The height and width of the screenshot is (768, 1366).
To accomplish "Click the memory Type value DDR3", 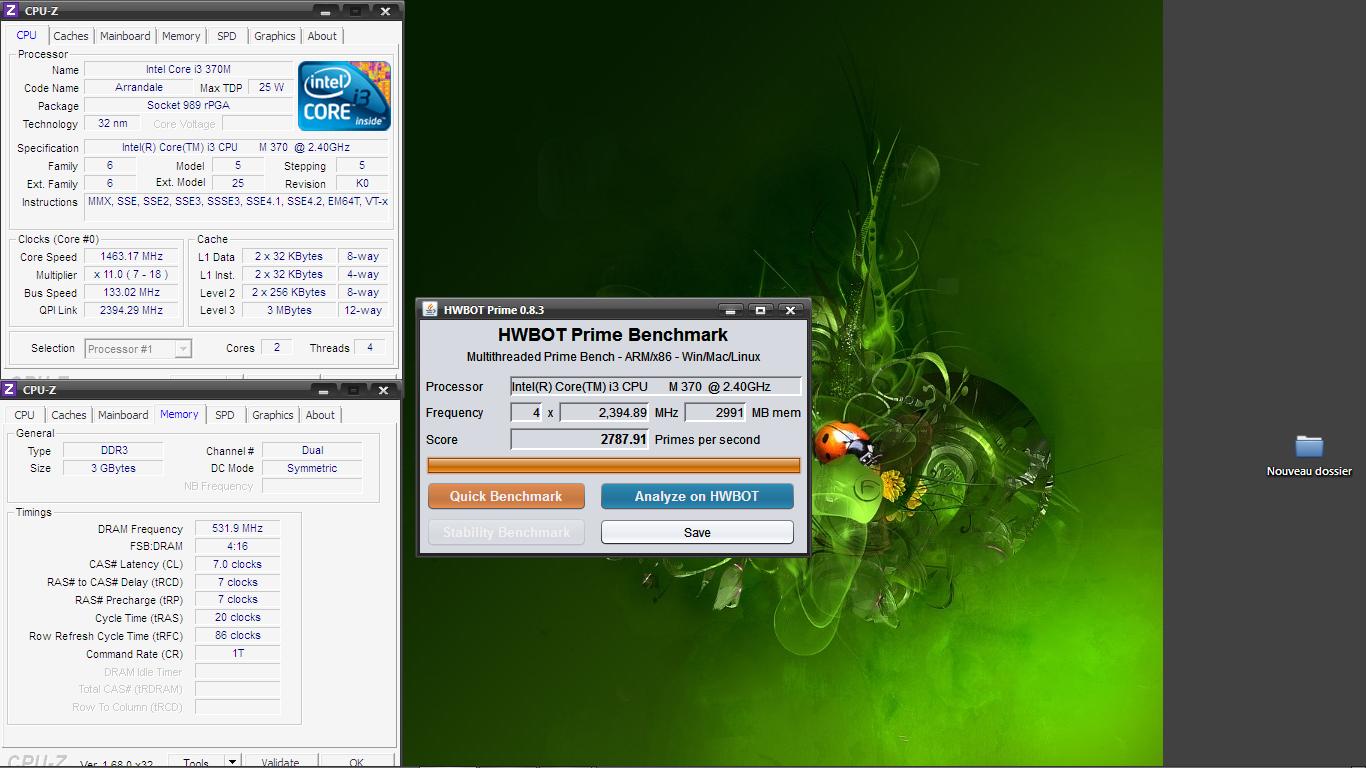I will [114, 450].
